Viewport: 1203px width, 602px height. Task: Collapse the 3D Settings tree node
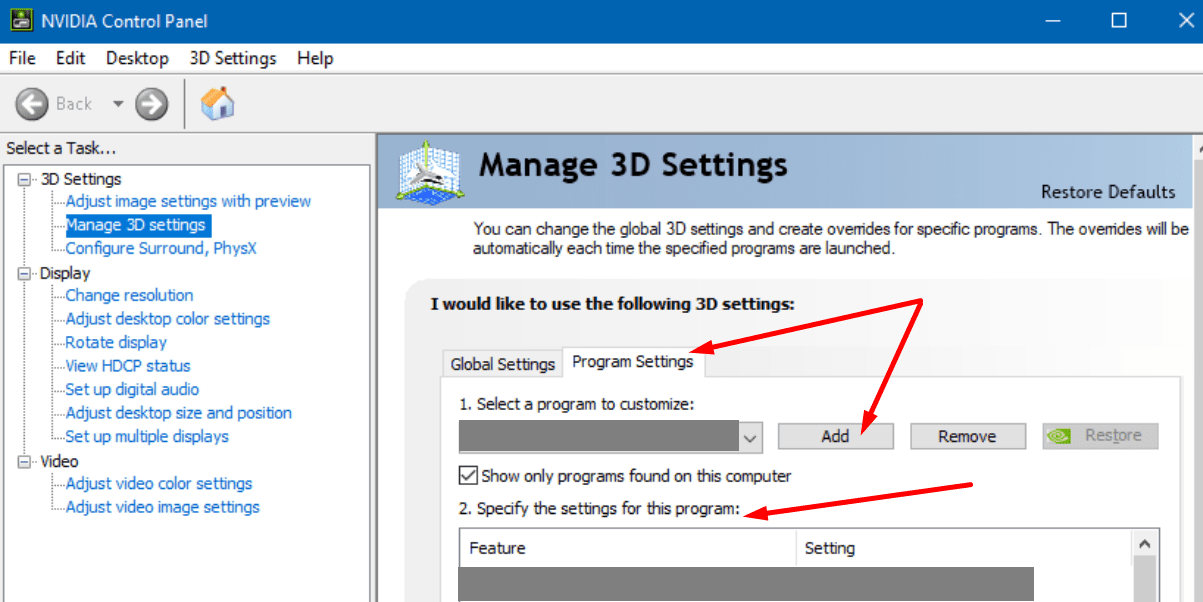(x=24, y=179)
